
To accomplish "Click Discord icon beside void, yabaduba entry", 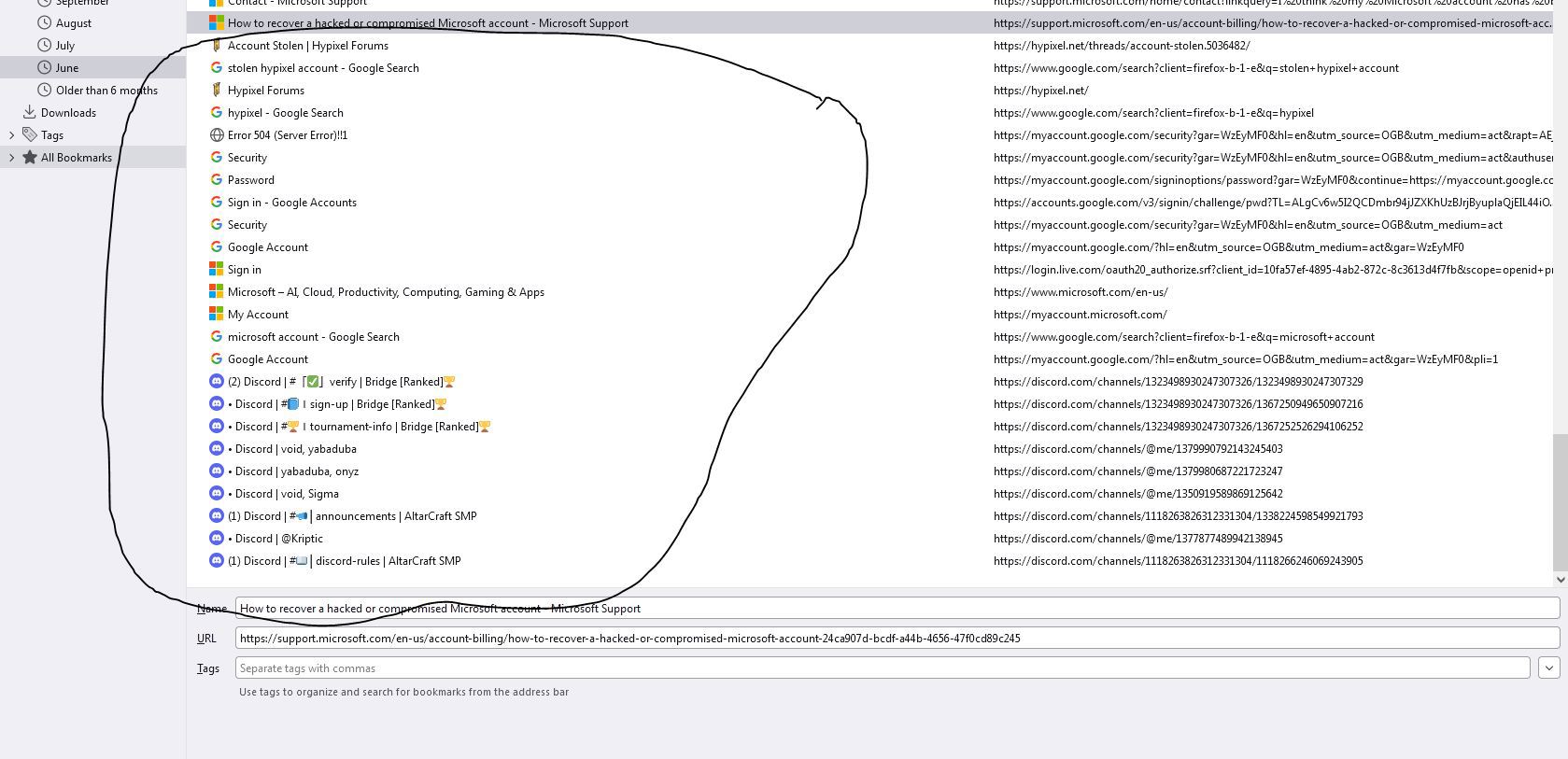I will (x=217, y=448).
